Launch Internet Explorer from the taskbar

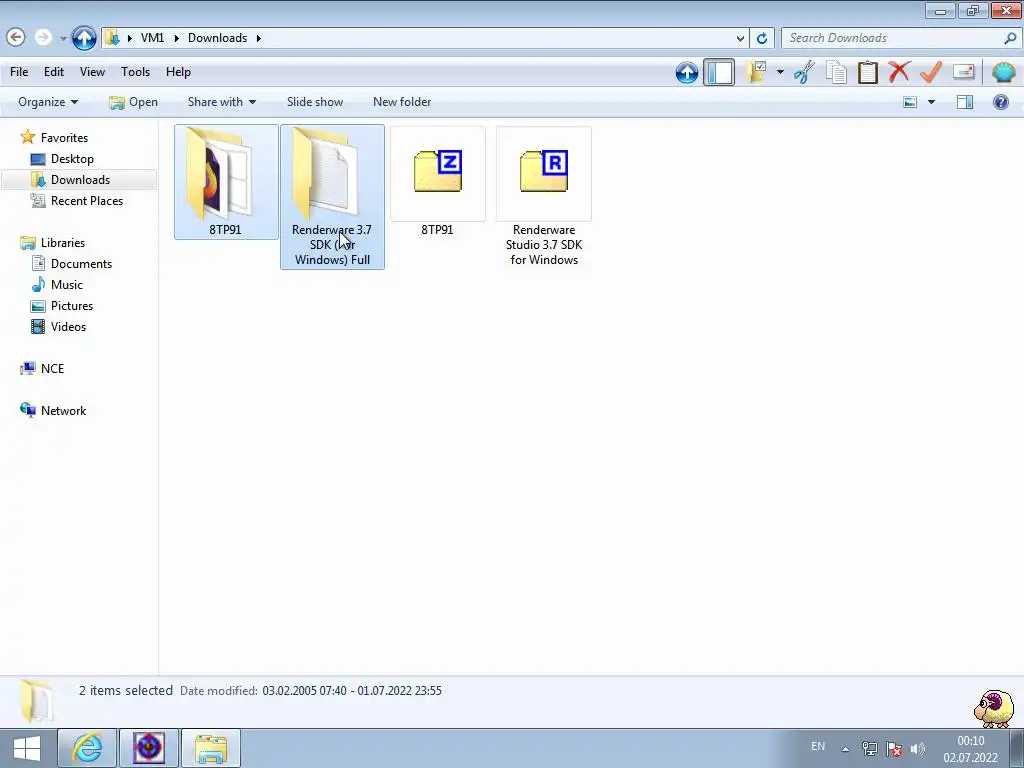tap(87, 748)
